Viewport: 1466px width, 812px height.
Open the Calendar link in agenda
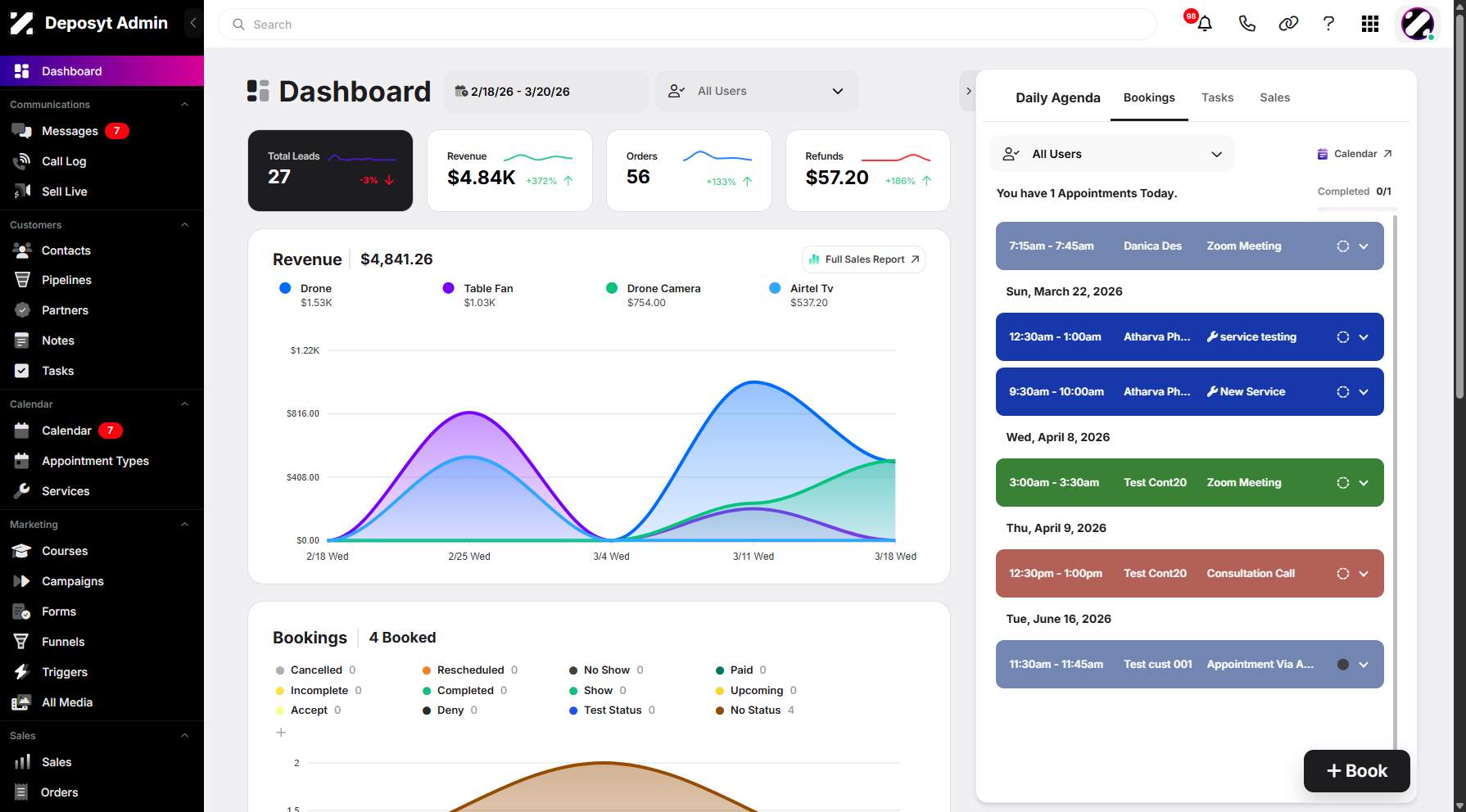1355,154
